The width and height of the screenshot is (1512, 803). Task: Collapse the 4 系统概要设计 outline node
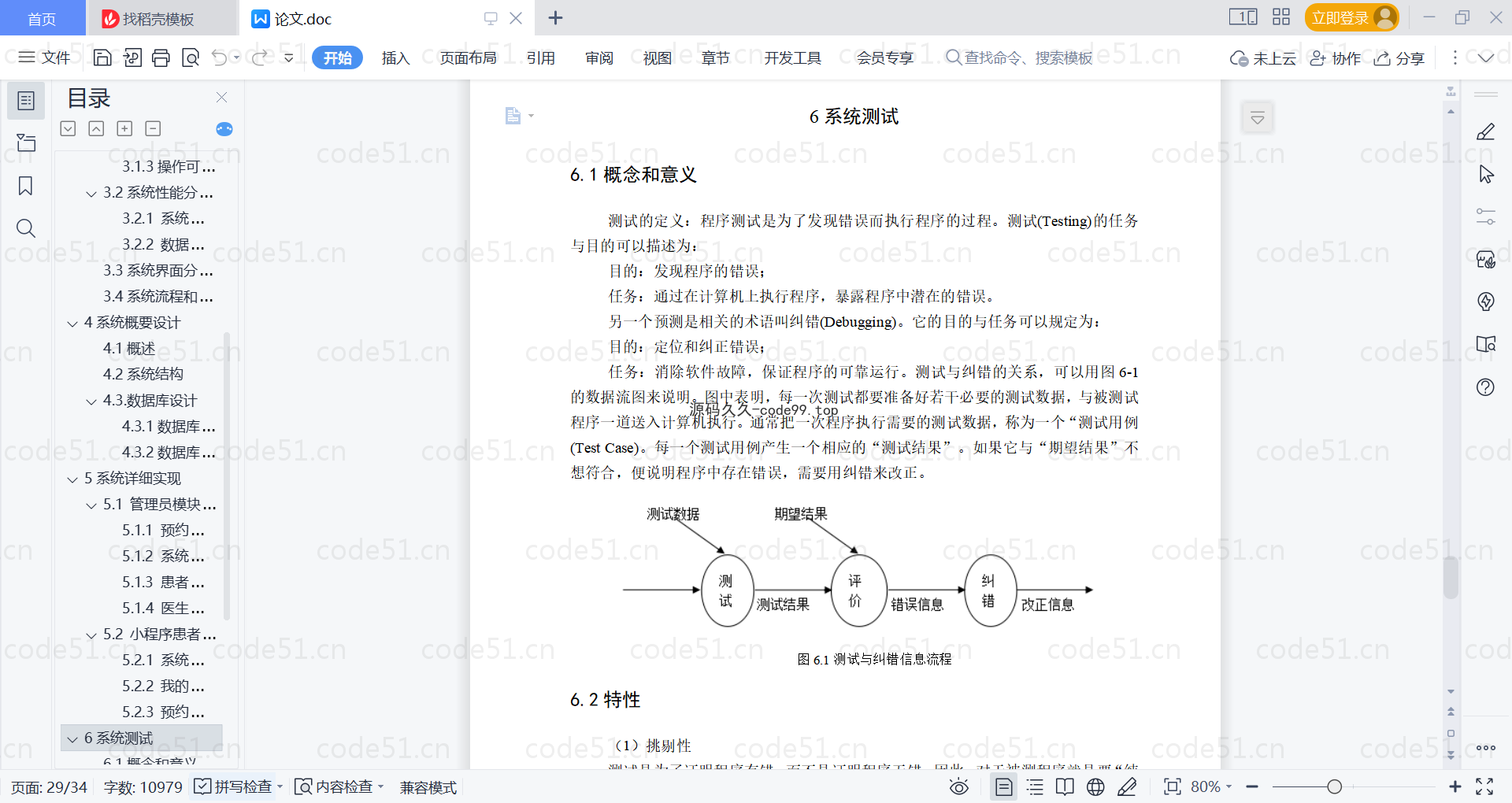72,324
